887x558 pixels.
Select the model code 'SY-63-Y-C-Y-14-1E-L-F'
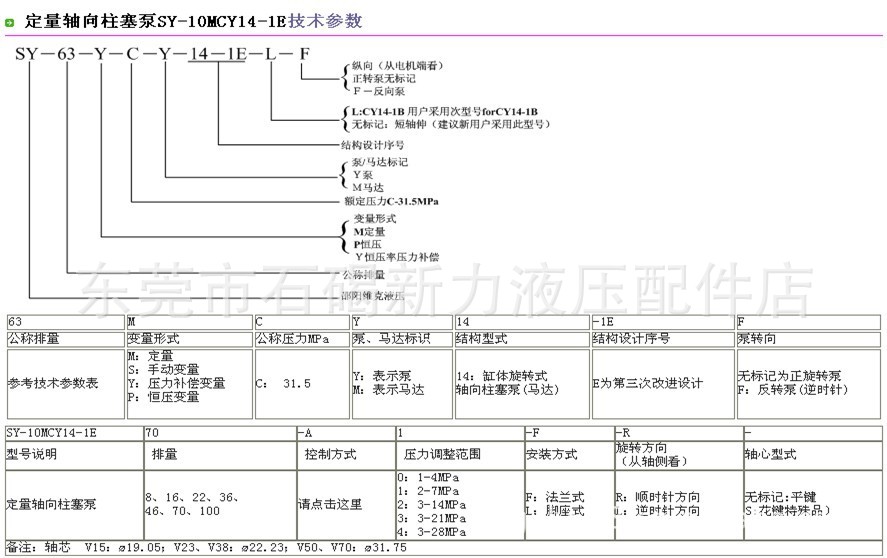(162, 54)
